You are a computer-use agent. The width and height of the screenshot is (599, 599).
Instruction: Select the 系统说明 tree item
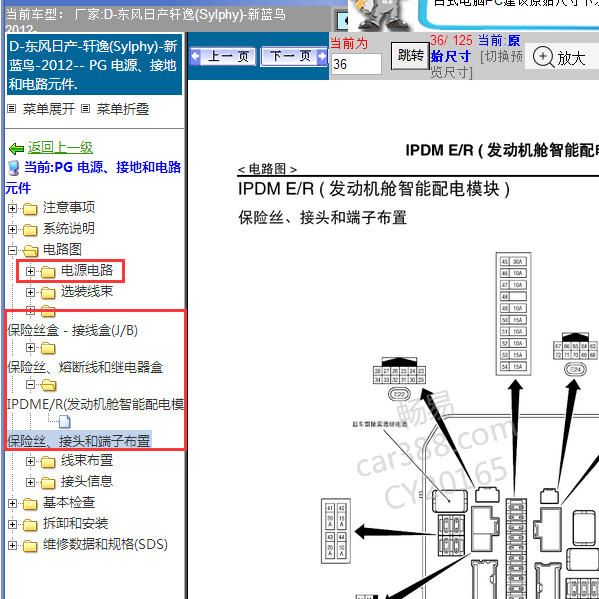[x=69, y=228]
